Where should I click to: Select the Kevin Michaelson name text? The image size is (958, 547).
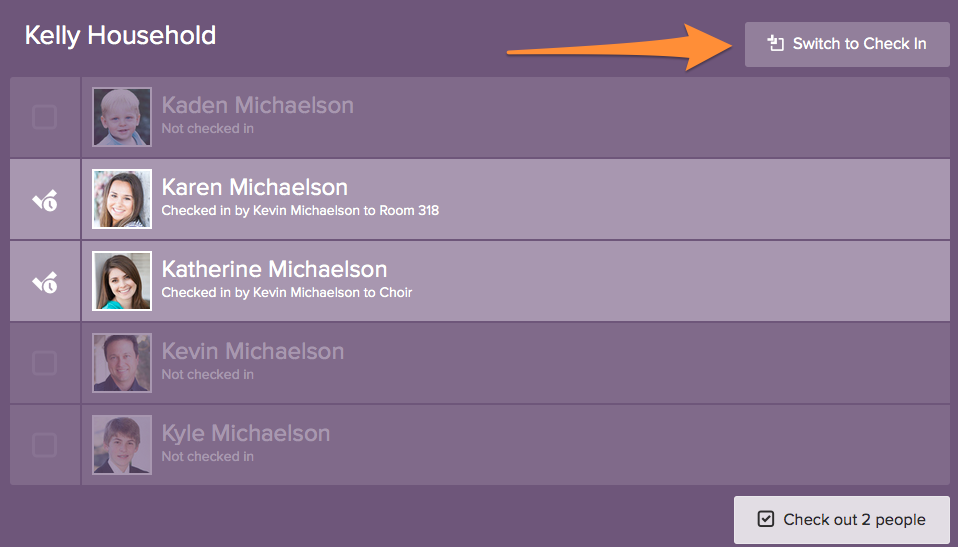[x=252, y=351]
